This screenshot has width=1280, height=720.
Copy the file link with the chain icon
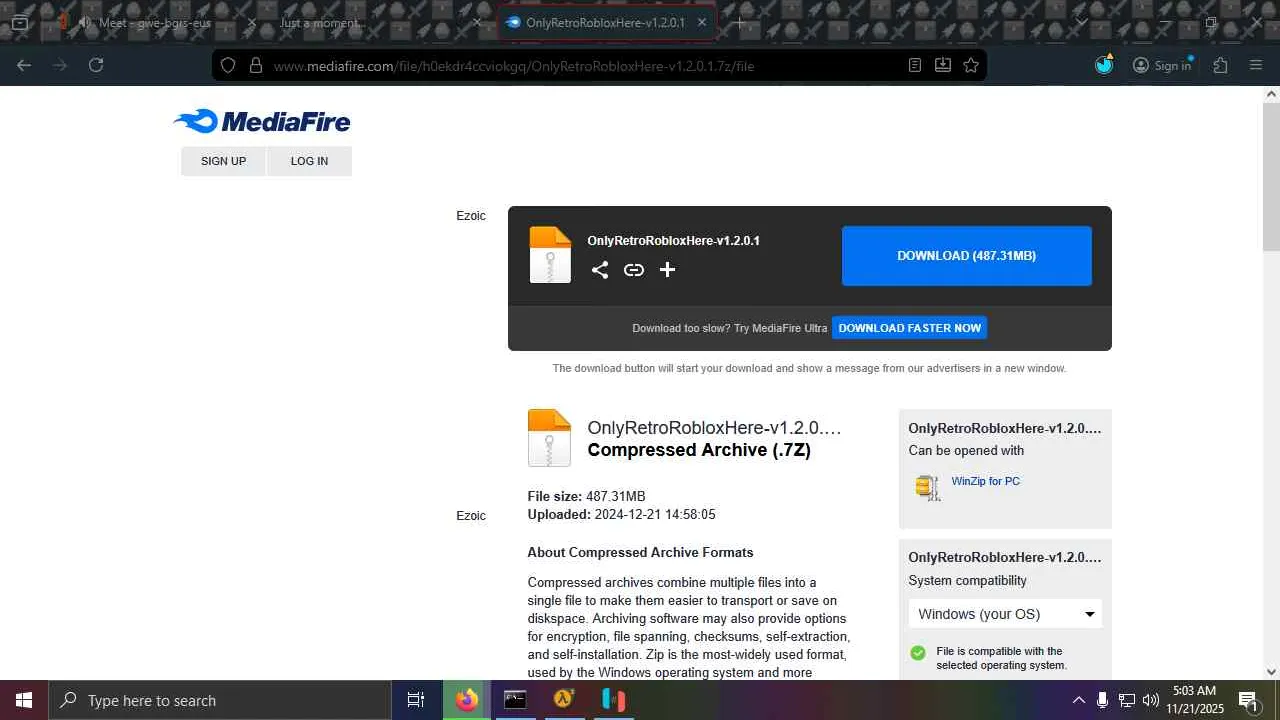[x=634, y=270]
